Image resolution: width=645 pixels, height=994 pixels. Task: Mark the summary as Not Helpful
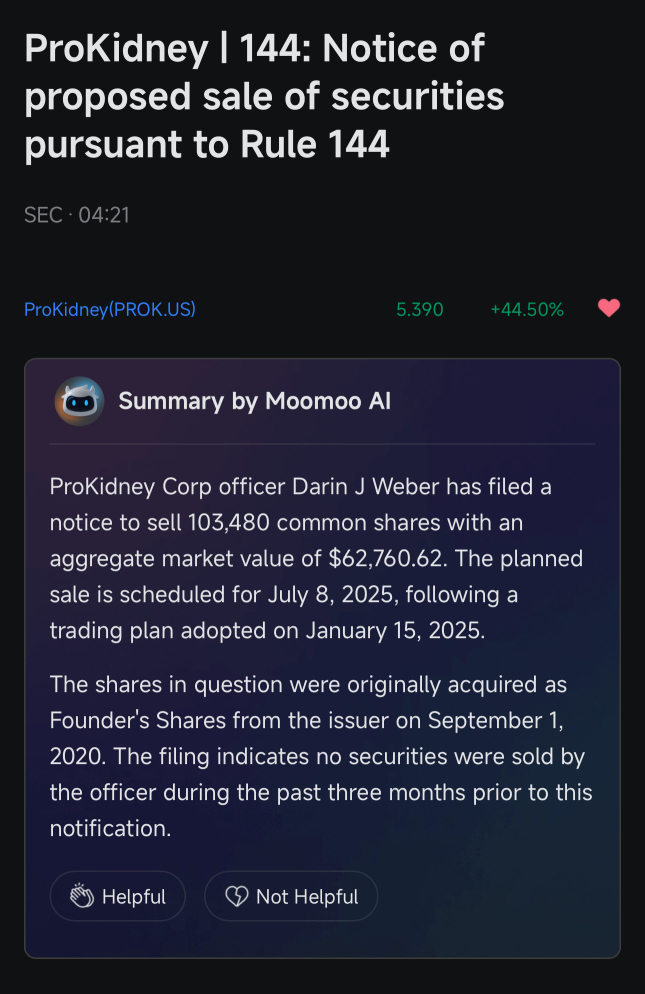click(x=291, y=896)
